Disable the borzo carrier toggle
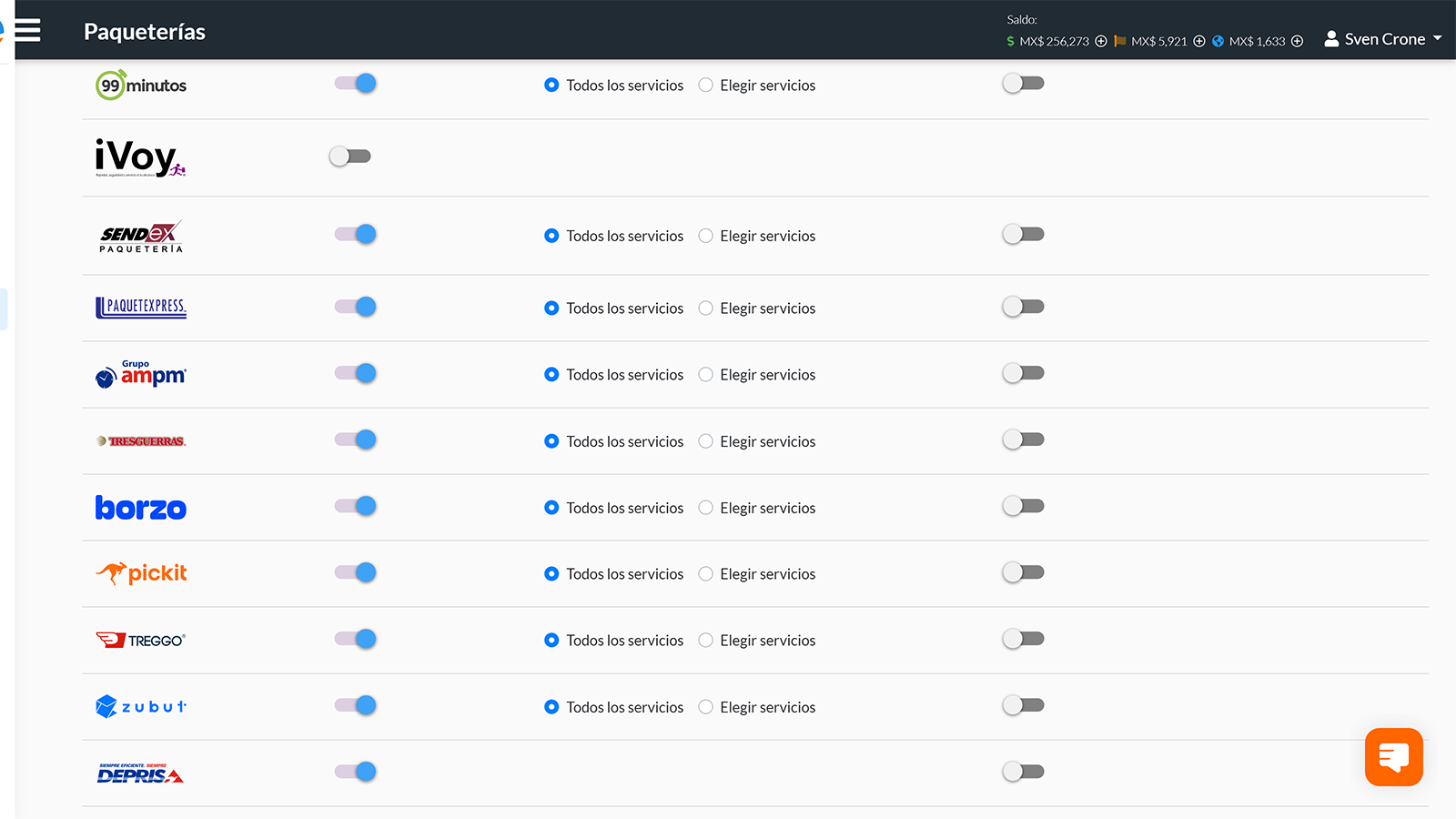The width and height of the screenshot is (1456, 819). 355,506
